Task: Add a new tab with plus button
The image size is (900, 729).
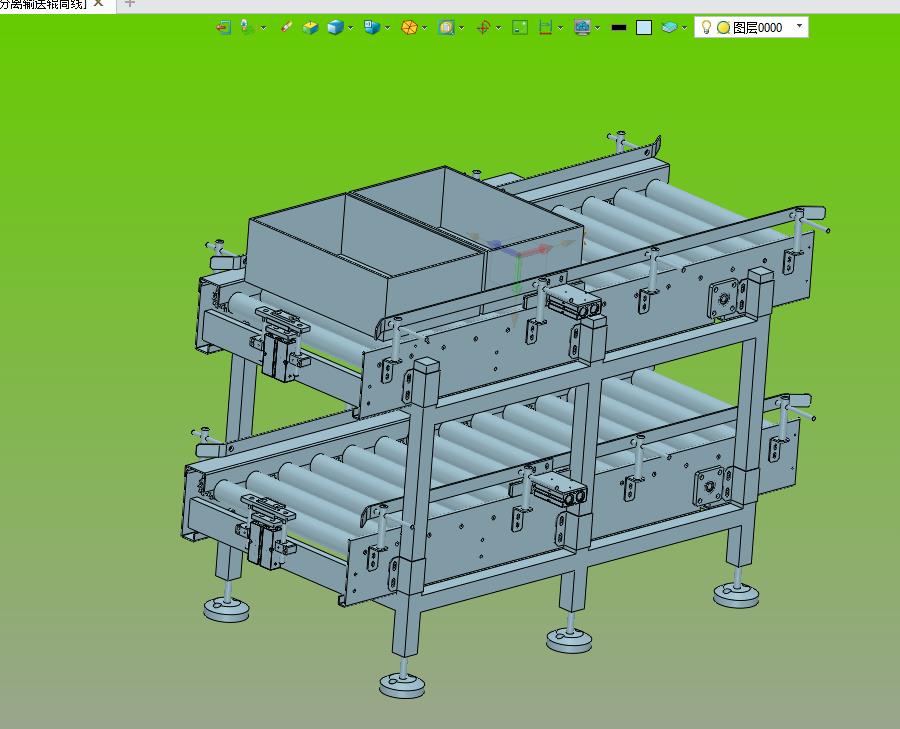Action: [130, 3]
